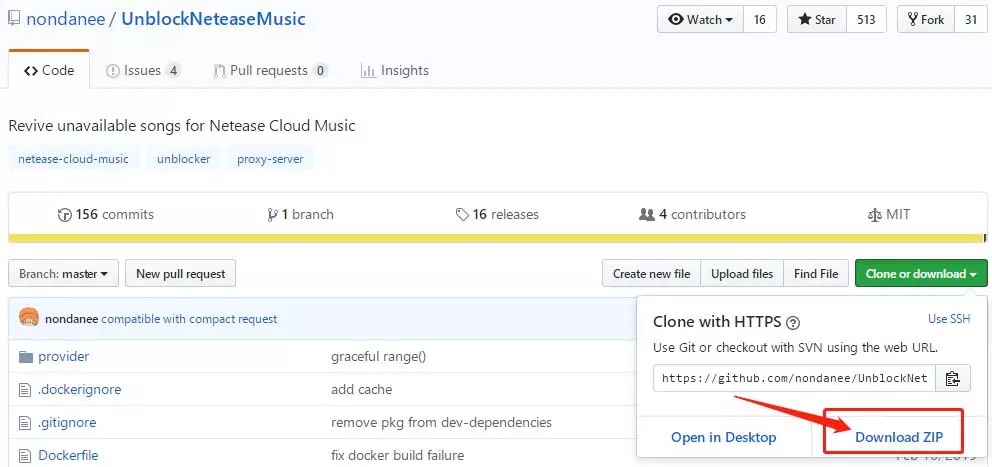
Task: View the 1 branch list
Action: click(x=301, y=215)
